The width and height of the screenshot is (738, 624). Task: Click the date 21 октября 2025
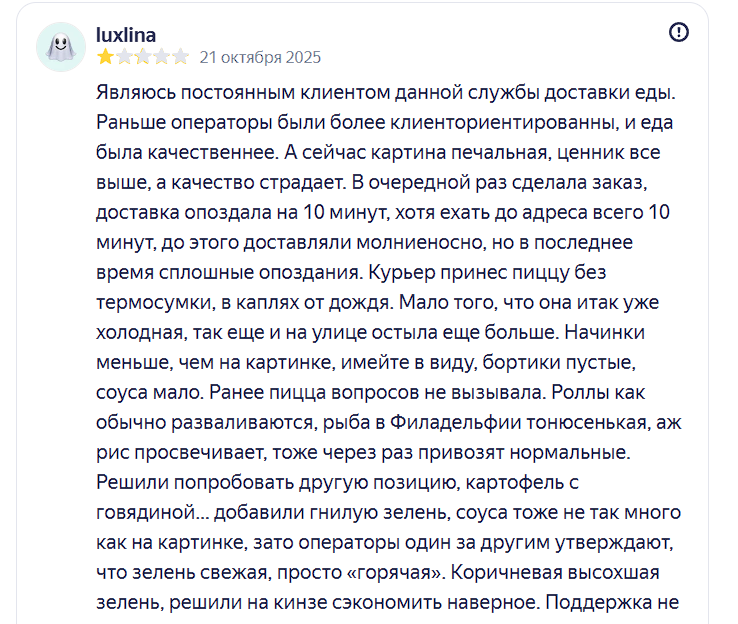pos(260,57)
